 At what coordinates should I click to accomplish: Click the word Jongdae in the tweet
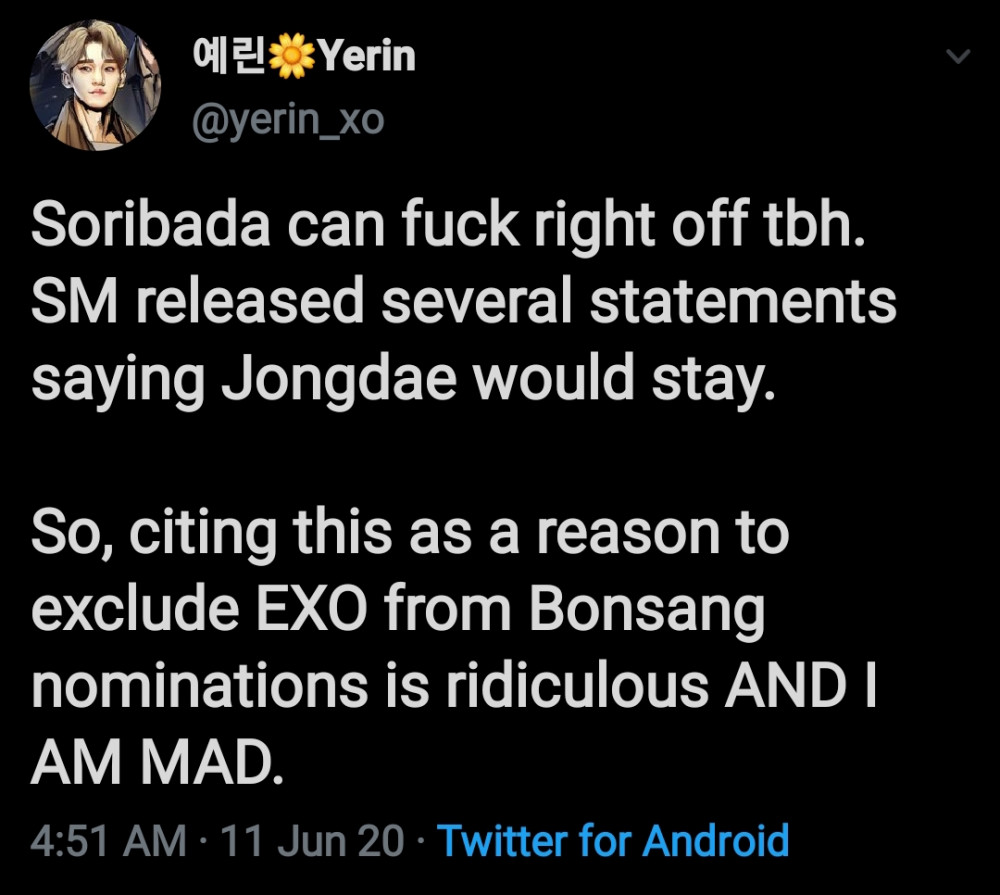339,380
